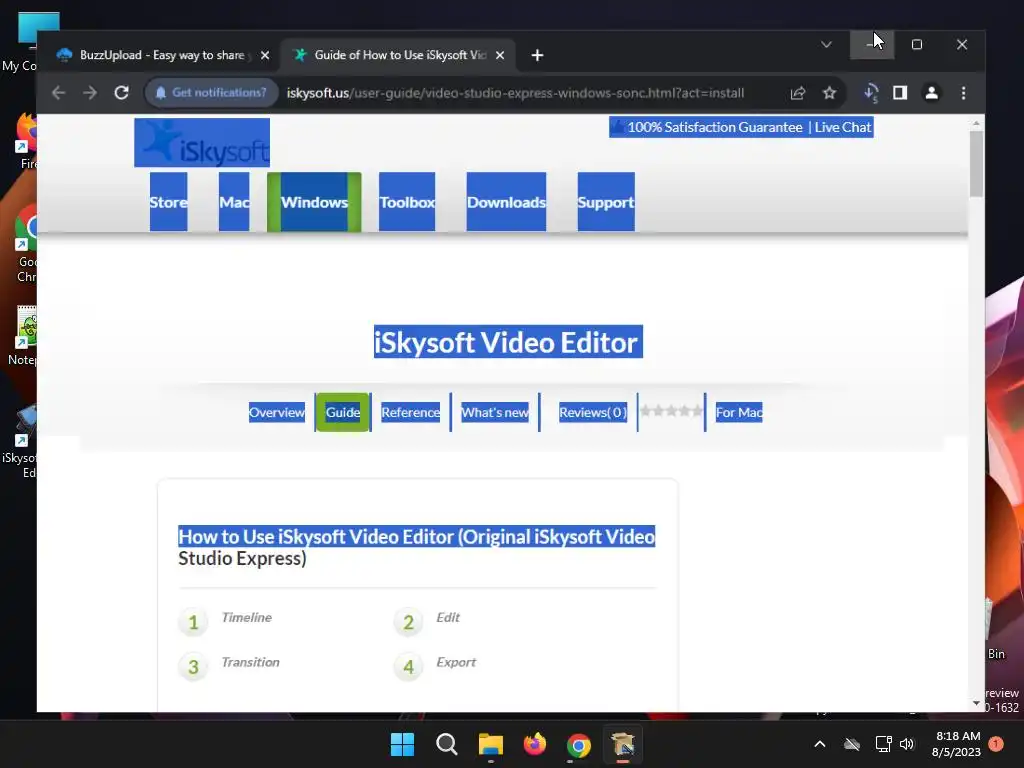
Task: Open the Reviews(0) tab
Action: [x=593, y=412]
